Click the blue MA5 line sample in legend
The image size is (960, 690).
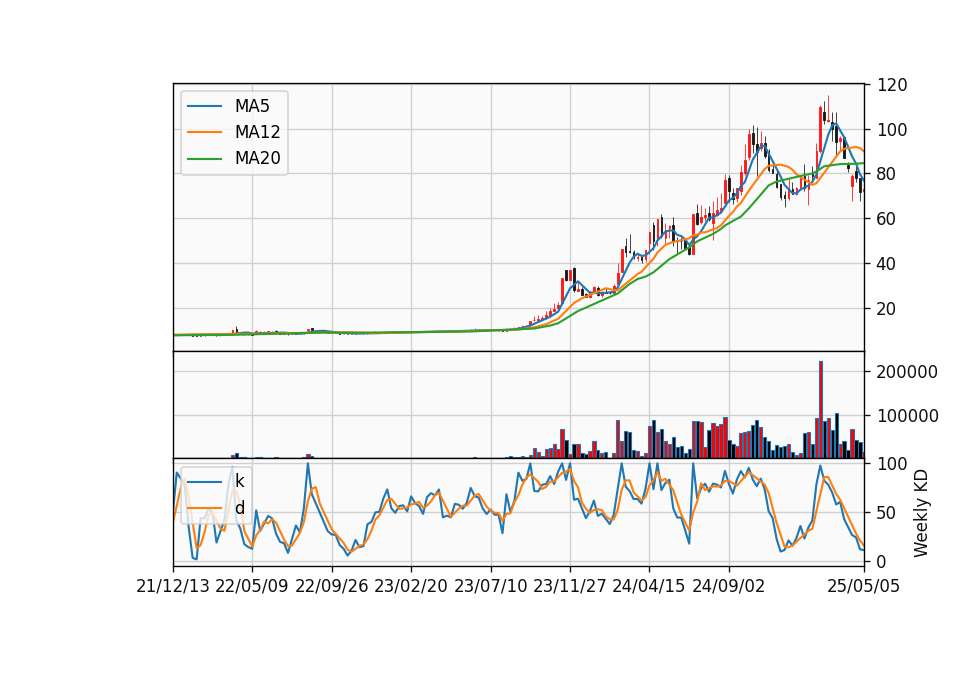point(204,106)
